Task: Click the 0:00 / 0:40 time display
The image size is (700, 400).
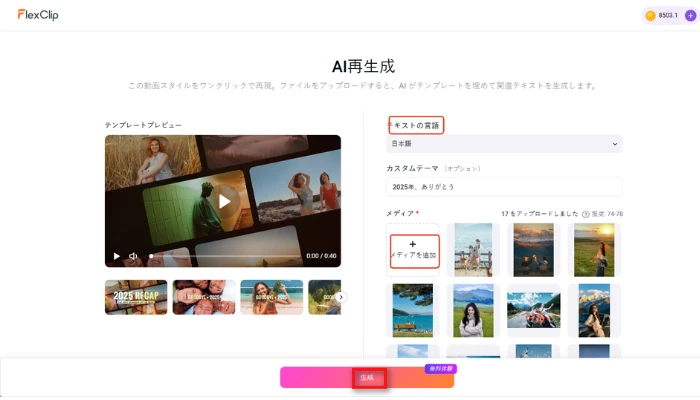Action: 321,256
